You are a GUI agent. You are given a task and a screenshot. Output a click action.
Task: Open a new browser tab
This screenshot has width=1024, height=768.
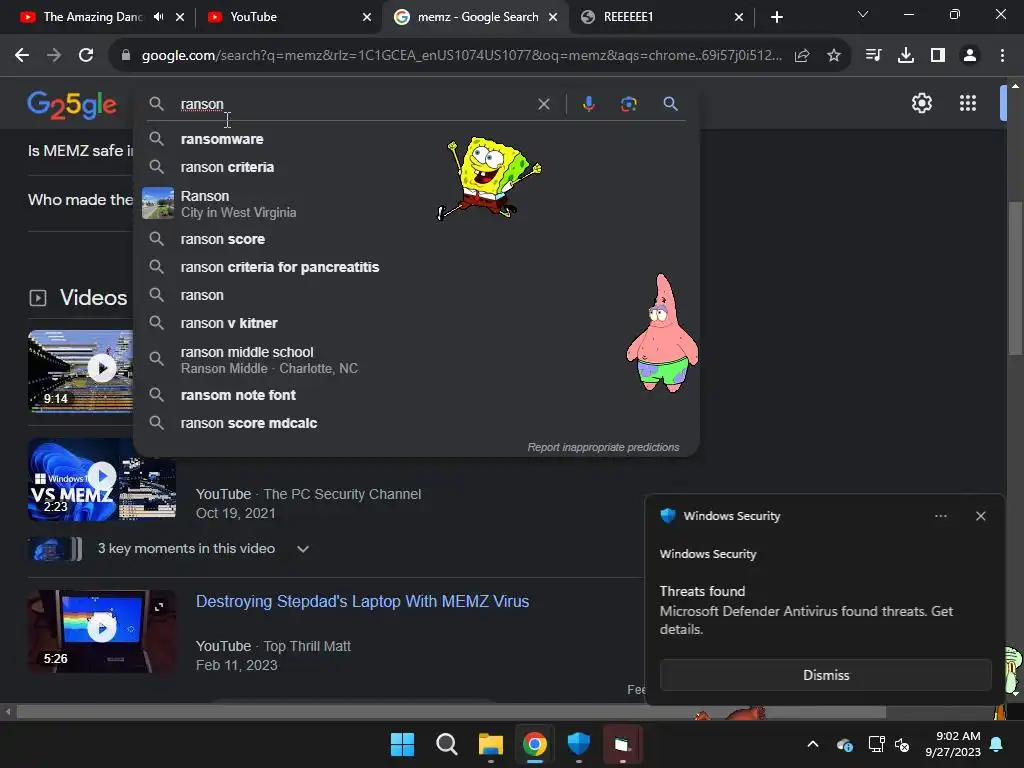tap(776, 17)
